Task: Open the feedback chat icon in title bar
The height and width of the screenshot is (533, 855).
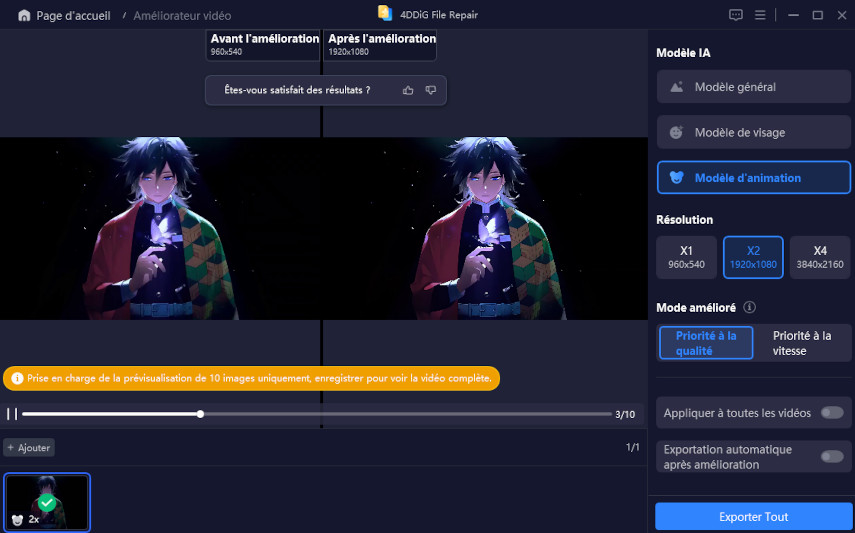Action: point(736,15)
